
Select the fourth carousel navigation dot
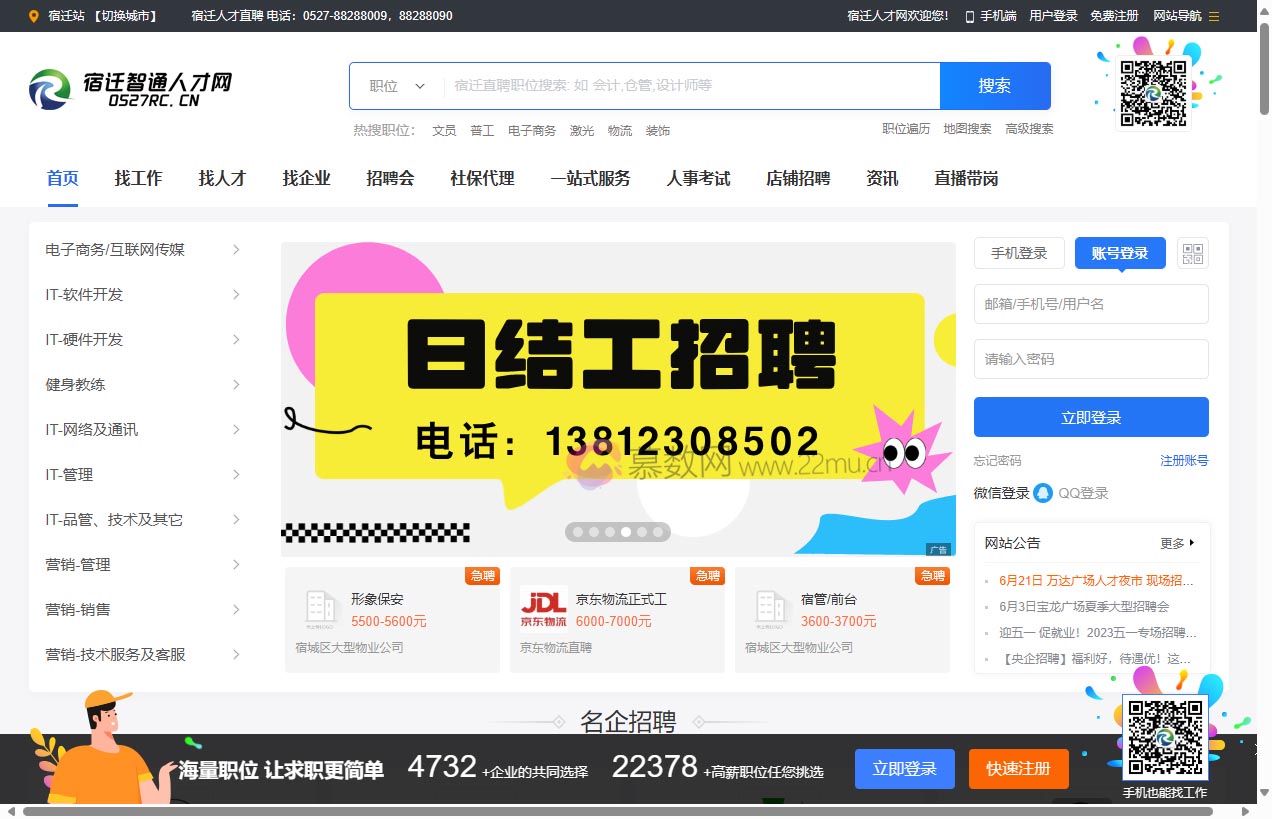click(x=625, y=532)
